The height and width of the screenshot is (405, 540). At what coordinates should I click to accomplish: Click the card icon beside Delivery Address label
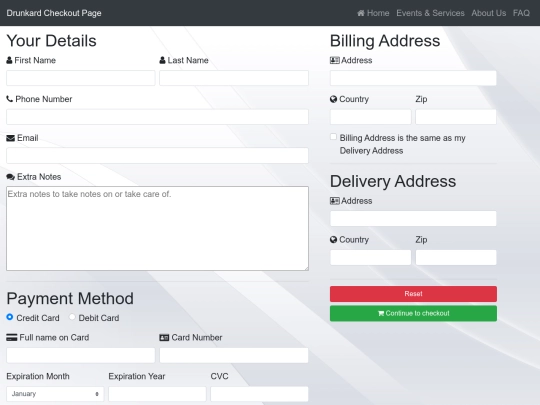[335, 201]
